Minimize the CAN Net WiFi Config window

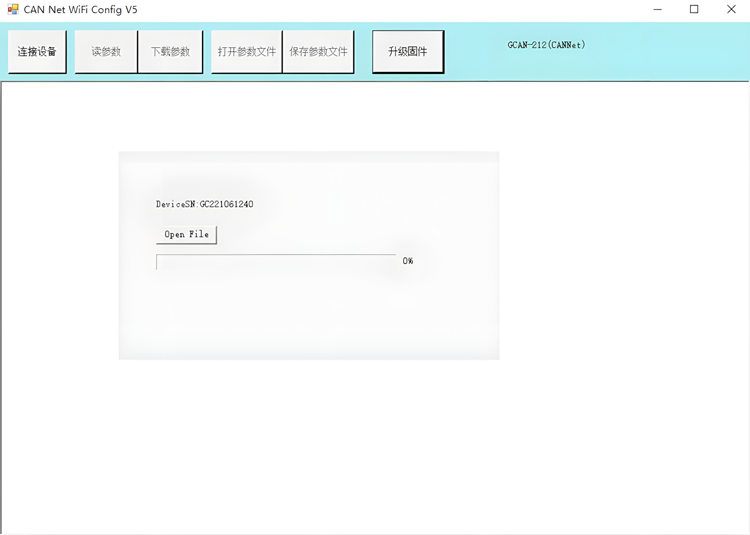pyautogui.click(x=657, y=10)
